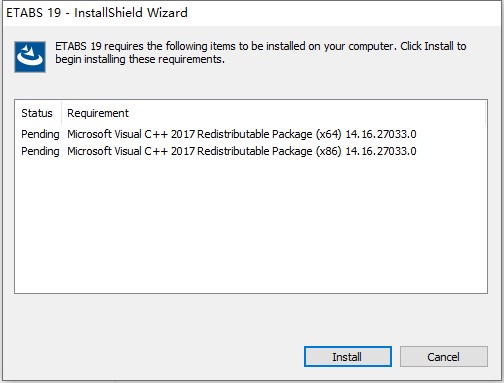Click the "(x86)" label in the second row
This screenshot has height=383, width=504.
coord(329,151)
